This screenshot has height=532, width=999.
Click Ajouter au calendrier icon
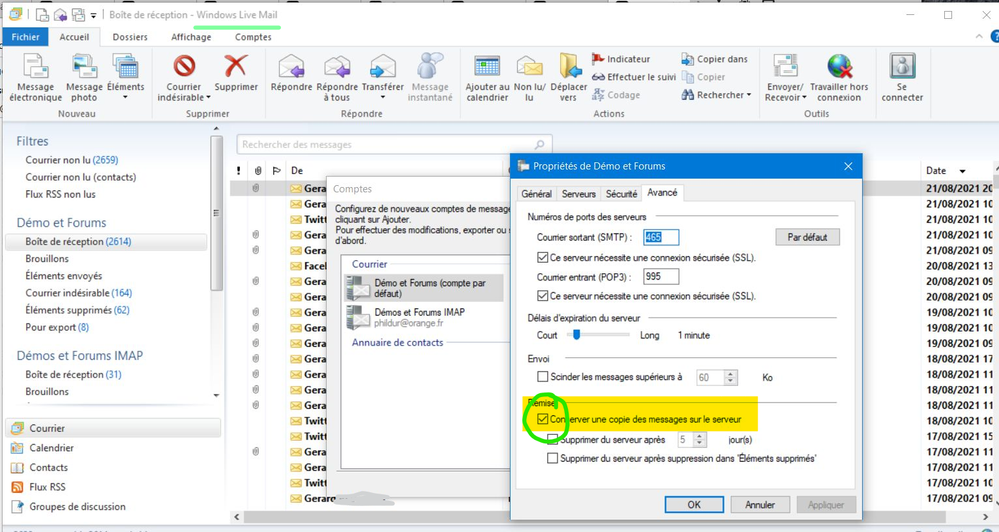pos(487,67)
